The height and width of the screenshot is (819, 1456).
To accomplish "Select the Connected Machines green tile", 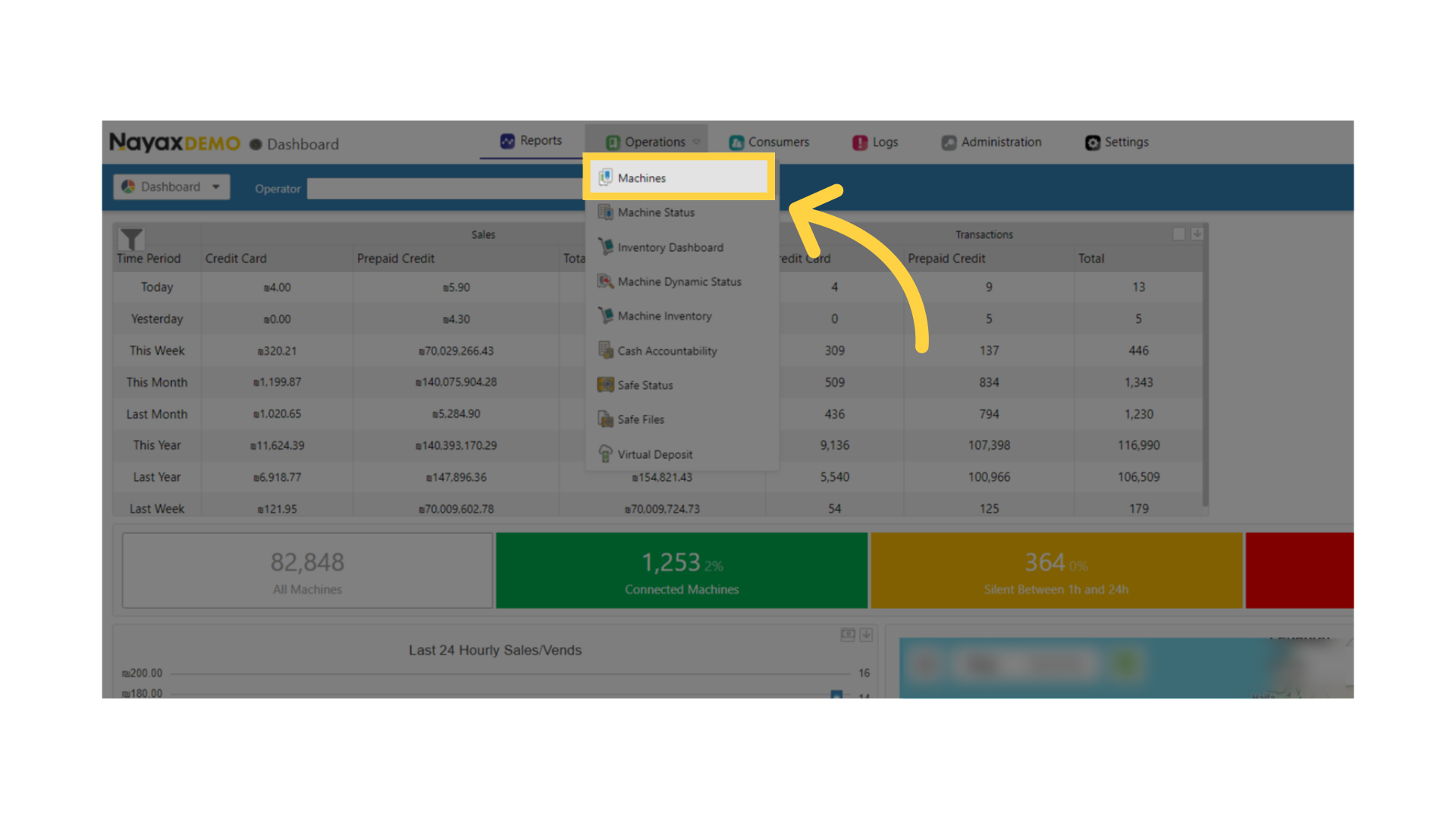I will point(682,570).
